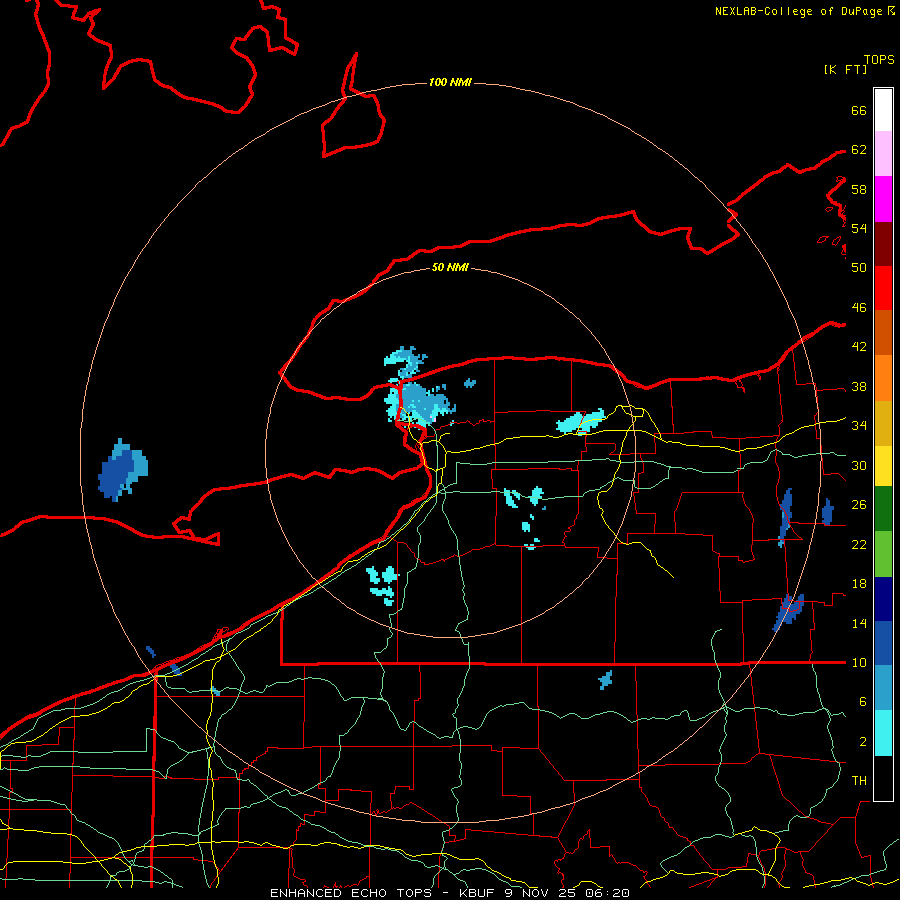Click the legend value '2'

coord(863,742)
